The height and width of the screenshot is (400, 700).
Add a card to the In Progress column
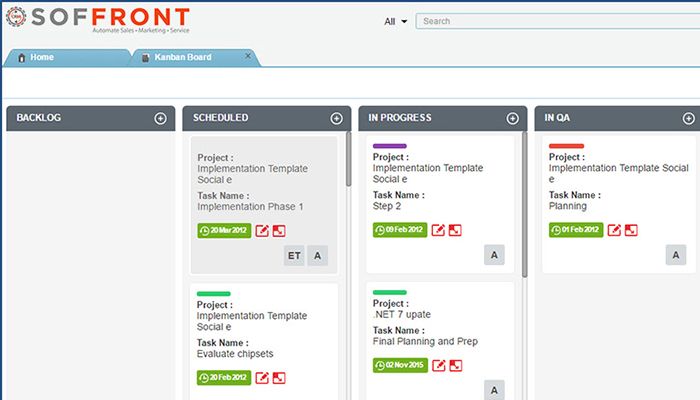pyautogui.click(x=512, y=118)
